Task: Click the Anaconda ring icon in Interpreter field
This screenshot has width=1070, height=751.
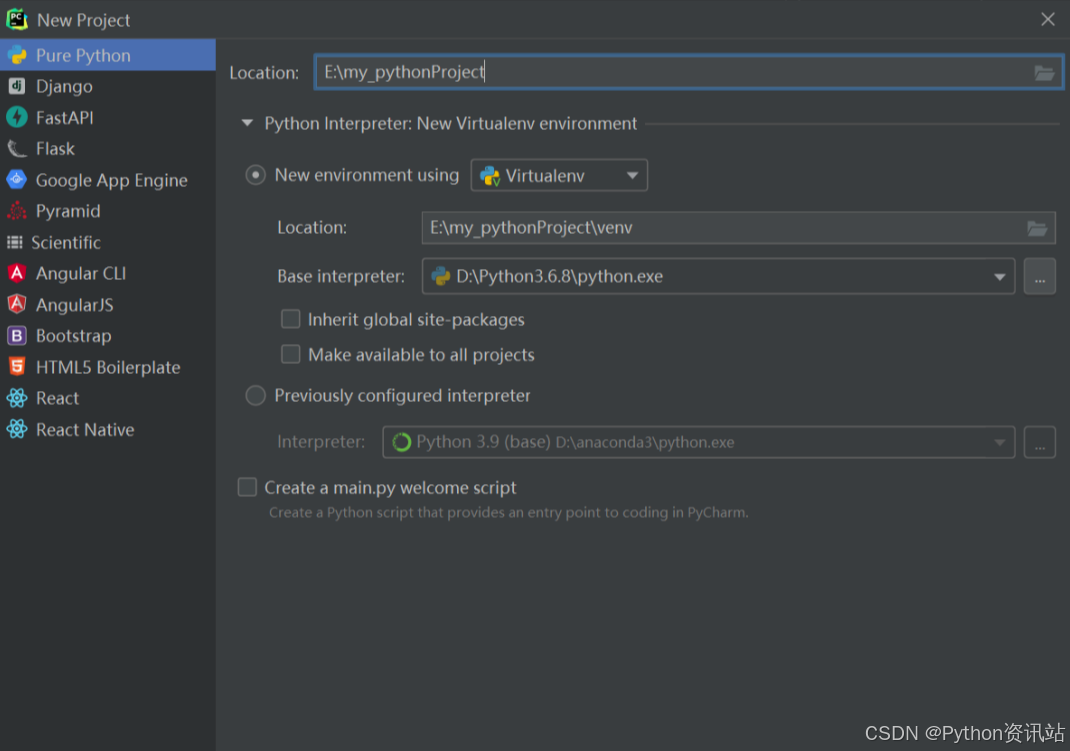Action: 402,442
